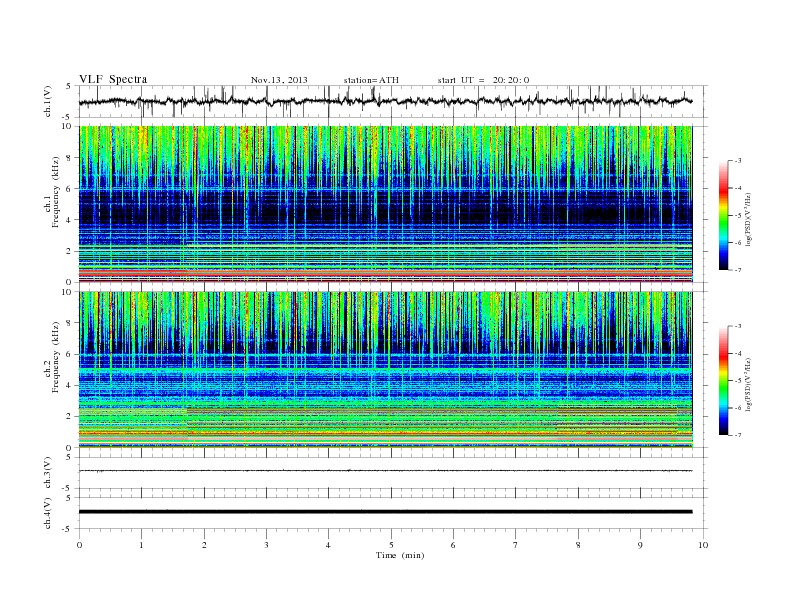The width and height of the screenshot is (792, 612).
Task: Click the time axis tick label '5'
Action: [391, 545]
